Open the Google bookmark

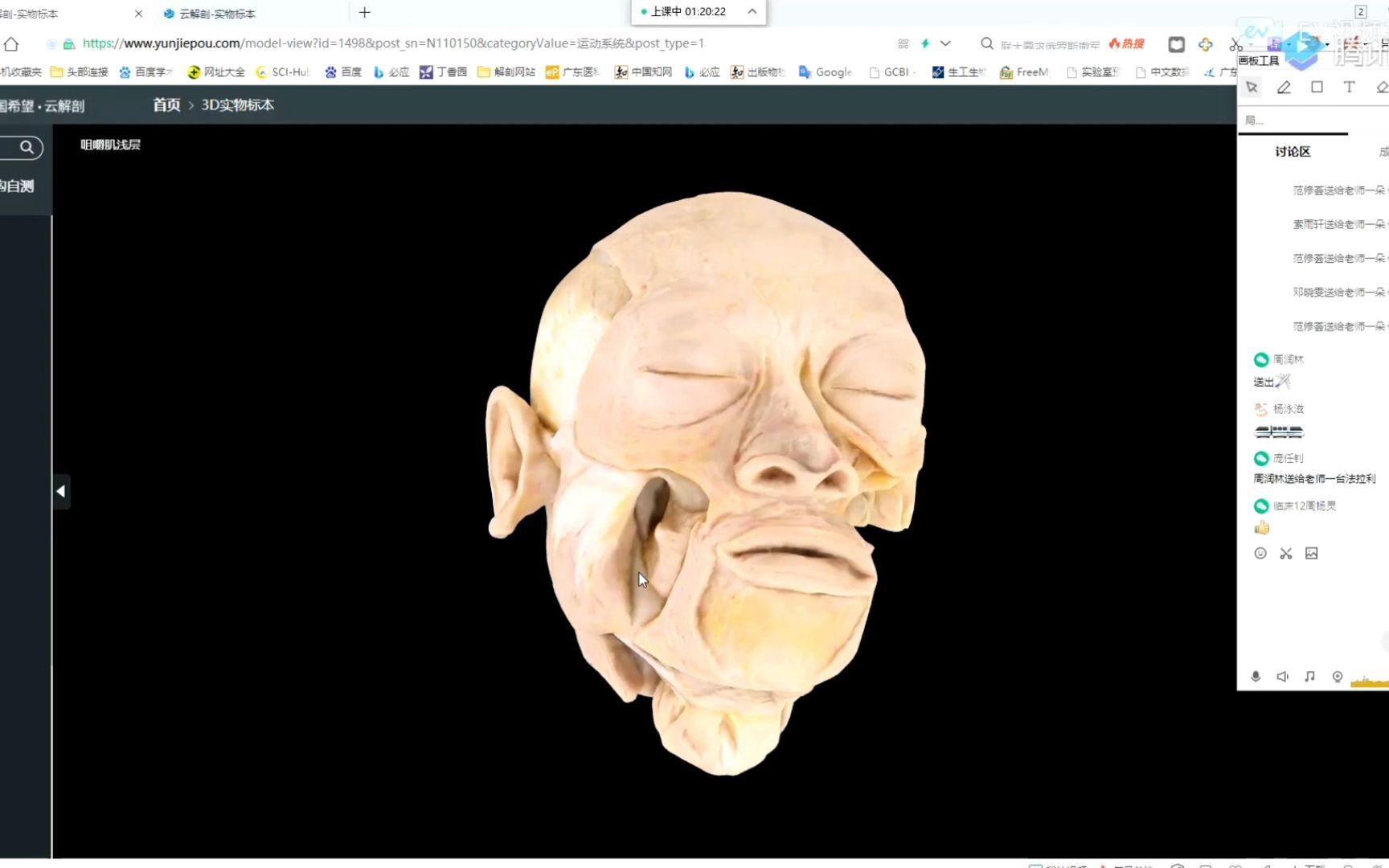[x=825, y=72]
